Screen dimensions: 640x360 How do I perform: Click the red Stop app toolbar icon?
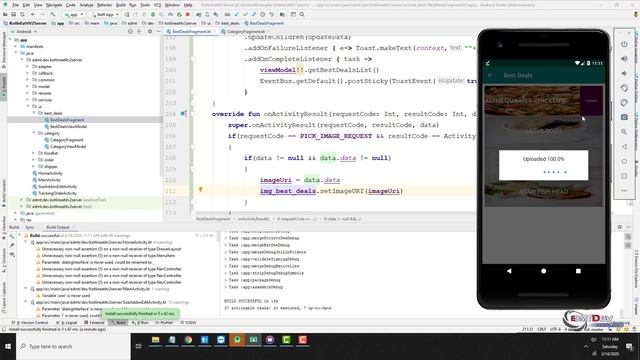[187, 15]
